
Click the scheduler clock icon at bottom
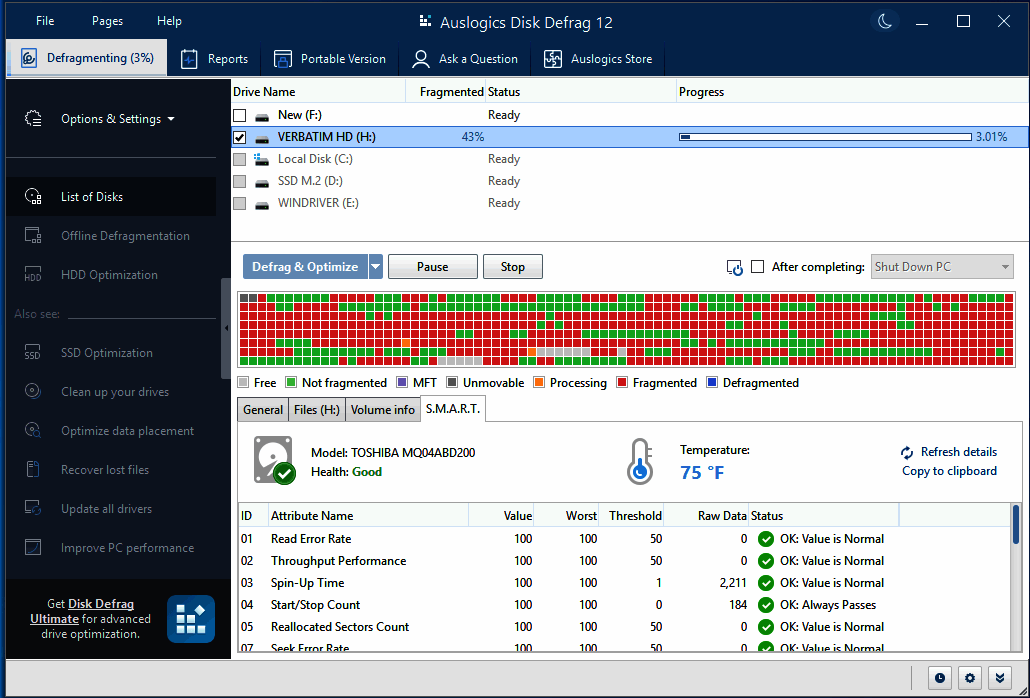coord(940,677)
